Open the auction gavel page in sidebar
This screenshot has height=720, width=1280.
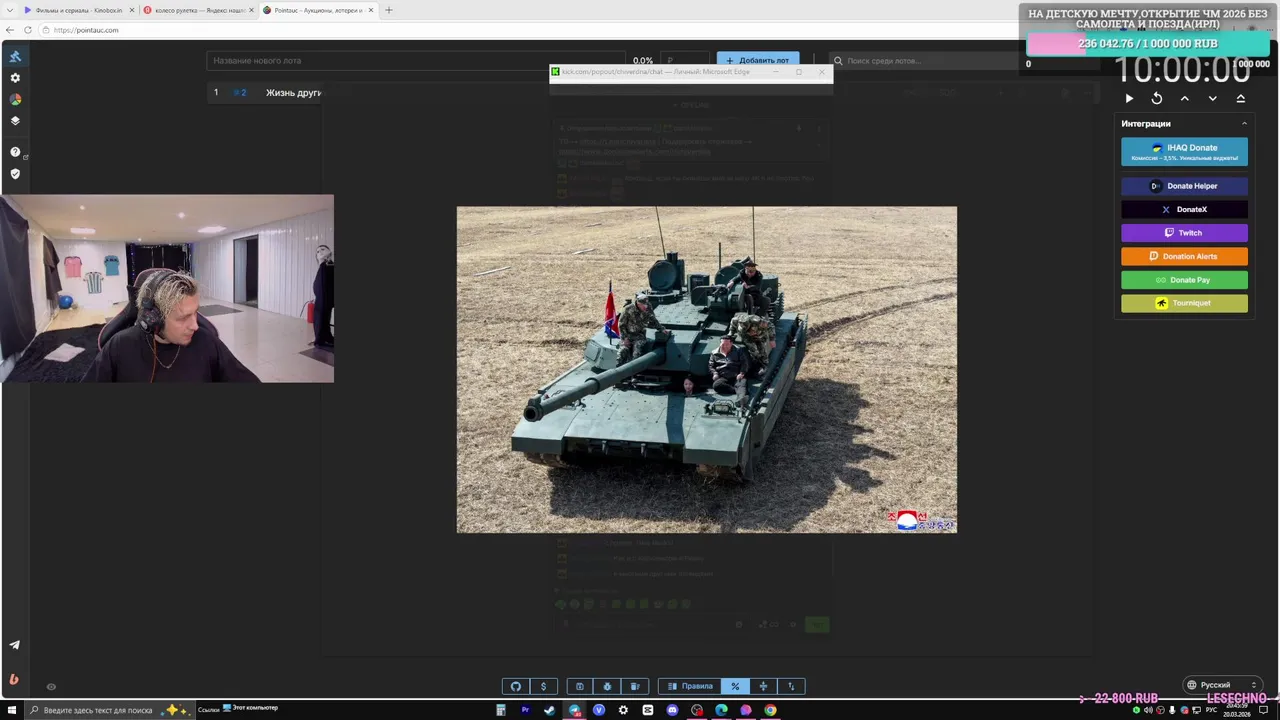(15, 56)
